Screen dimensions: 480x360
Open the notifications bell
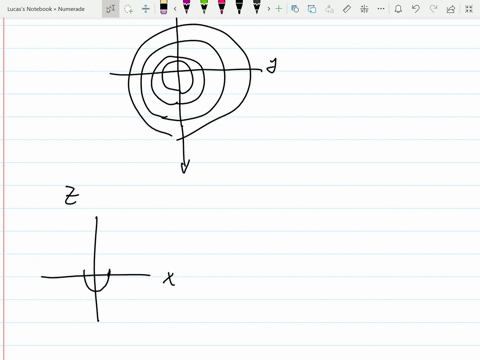[398, 9]
